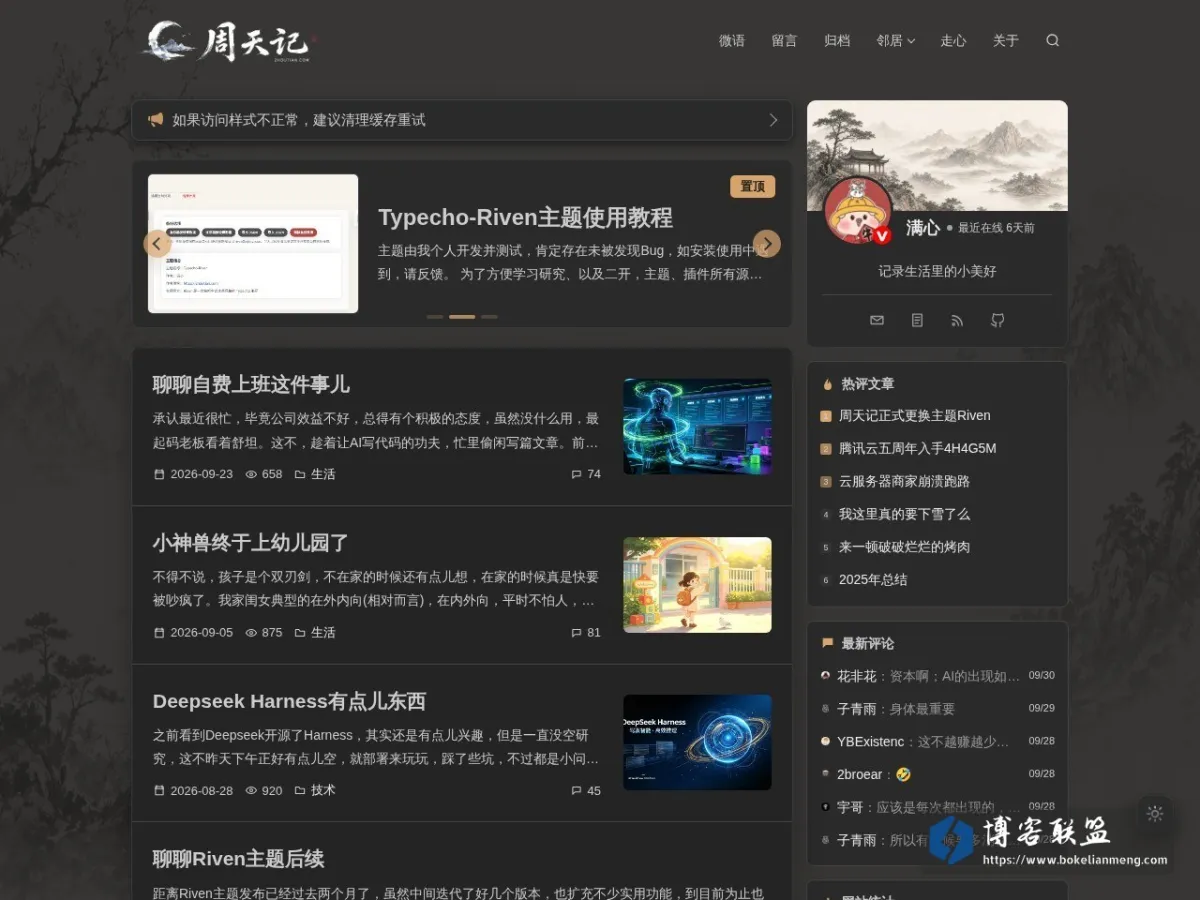Open the featured carousel slide thumbnail
Image resolution: width=1200 pixels, height=900 pixels.
[x=253, y=244]
